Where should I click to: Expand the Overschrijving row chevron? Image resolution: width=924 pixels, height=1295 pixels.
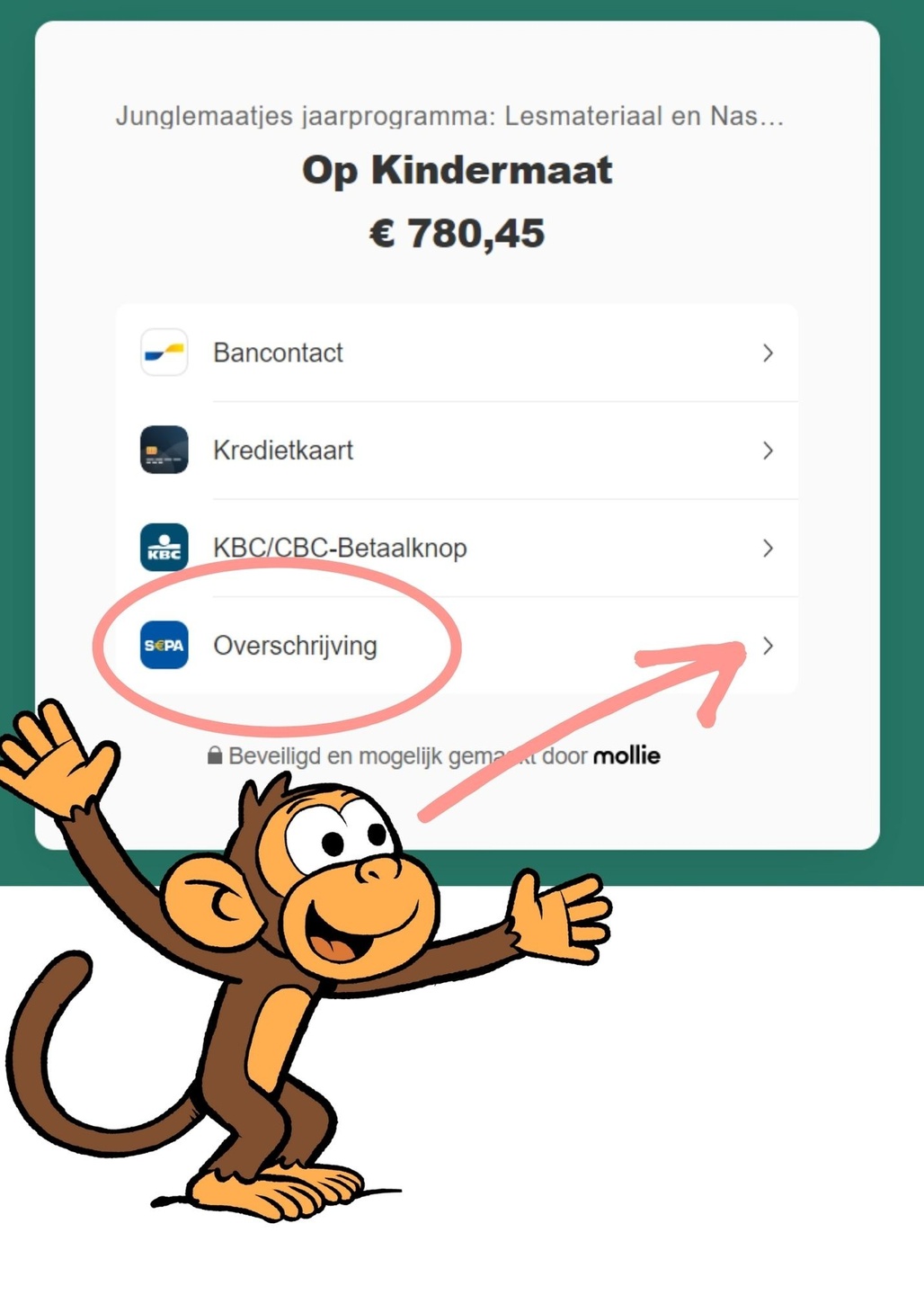coord(768,645)
